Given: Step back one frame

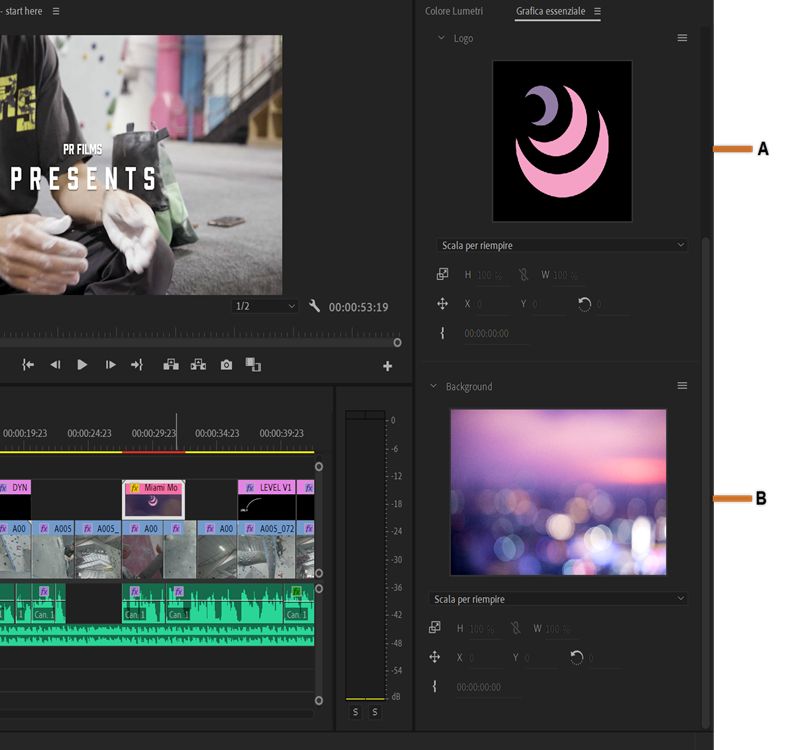Looking at the screenshot, I should point(55,365).
